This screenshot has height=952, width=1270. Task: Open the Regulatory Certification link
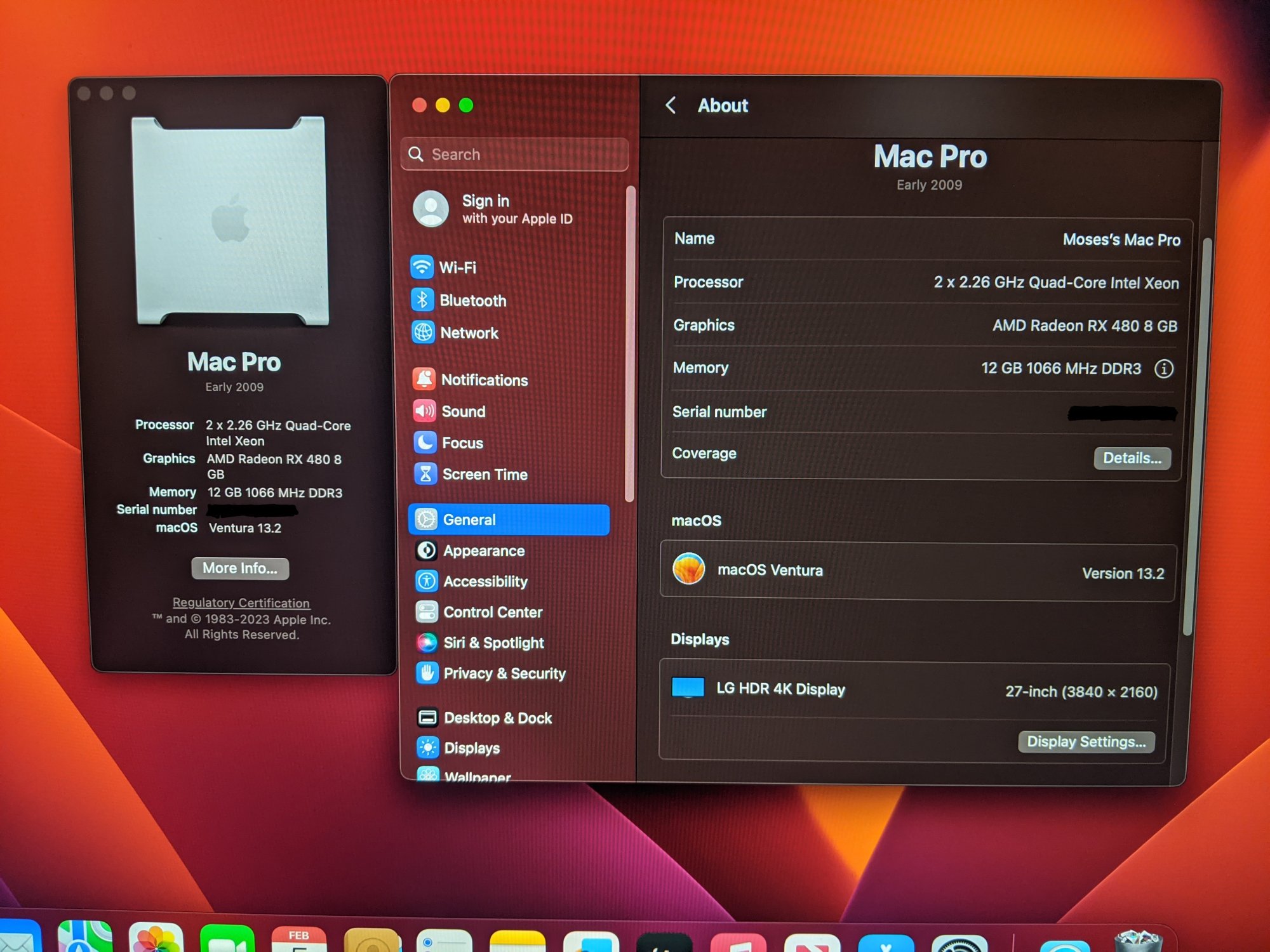coord(241,602)
